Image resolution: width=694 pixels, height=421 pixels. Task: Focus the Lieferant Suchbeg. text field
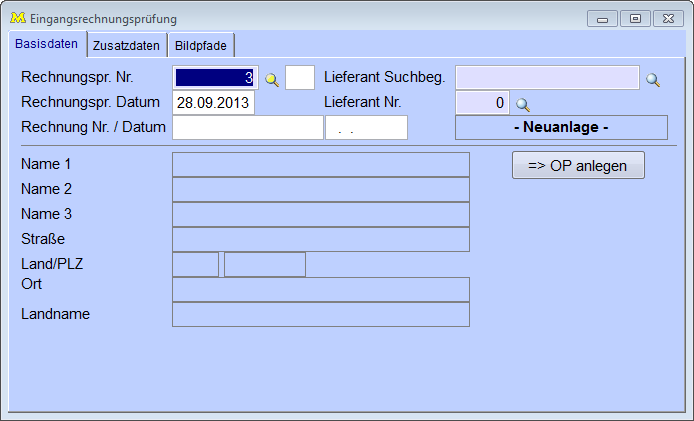[x=547, y=78]
